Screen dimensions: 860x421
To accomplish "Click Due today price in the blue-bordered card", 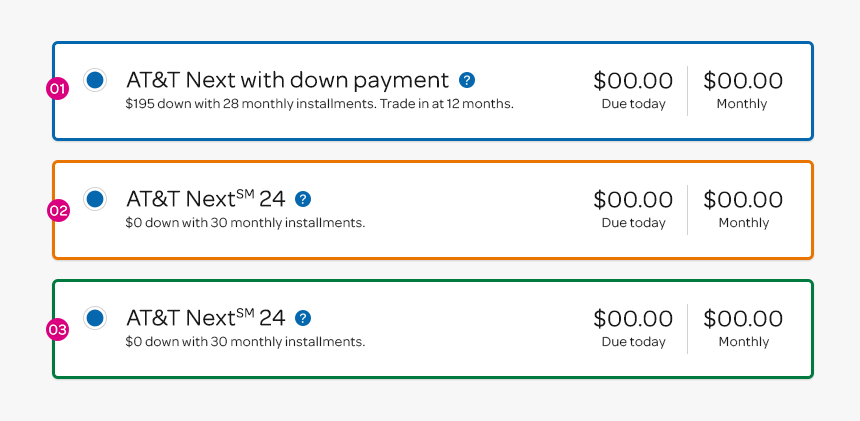I will coord(633,81).
